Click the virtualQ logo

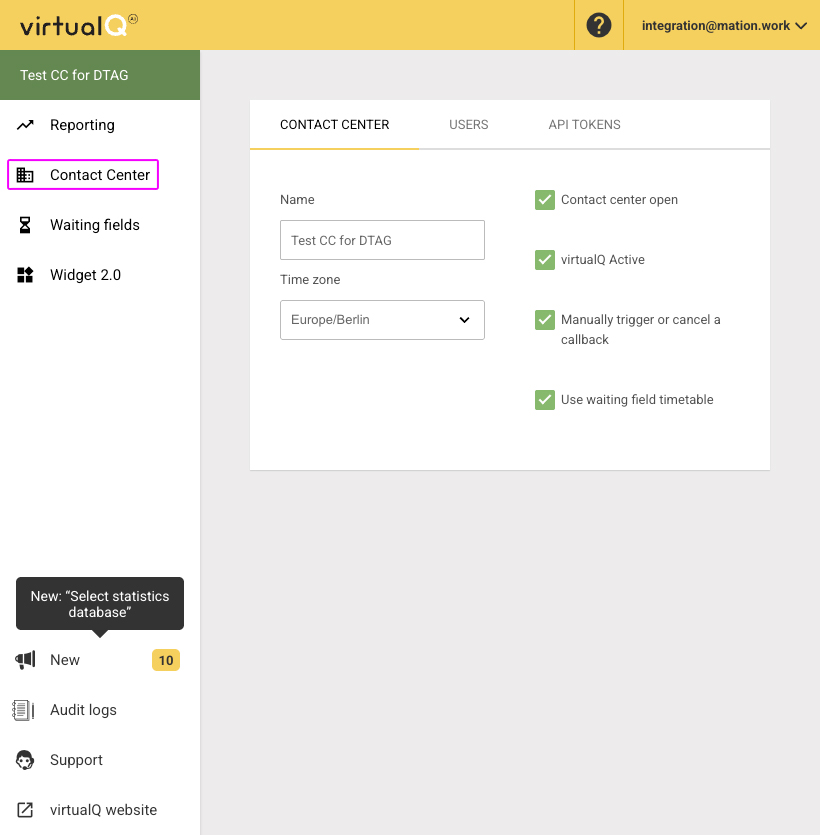79,25
